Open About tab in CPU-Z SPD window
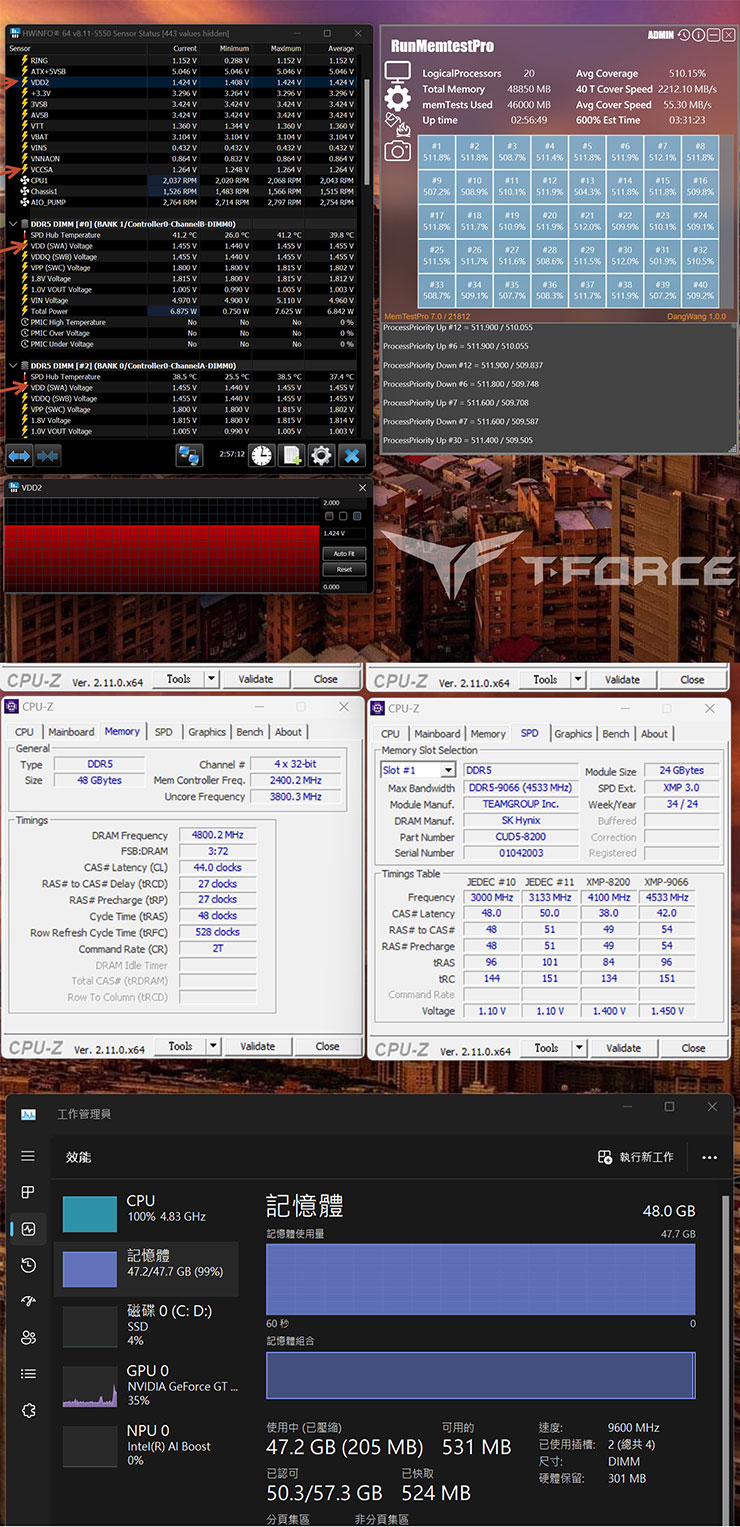 click(655, 733)
